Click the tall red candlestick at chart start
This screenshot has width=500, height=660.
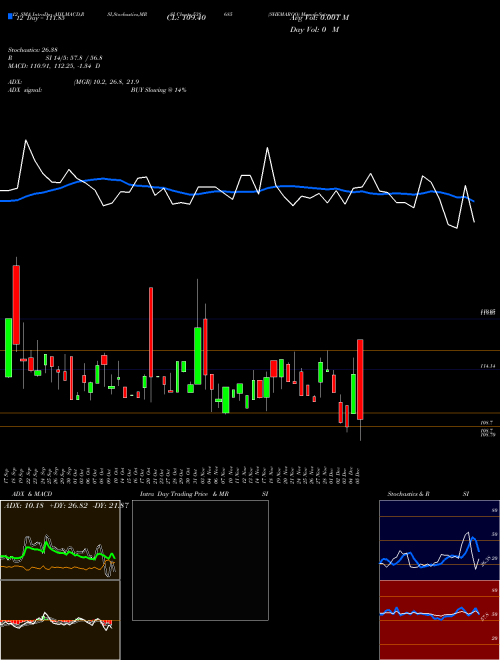click(16, 305)
